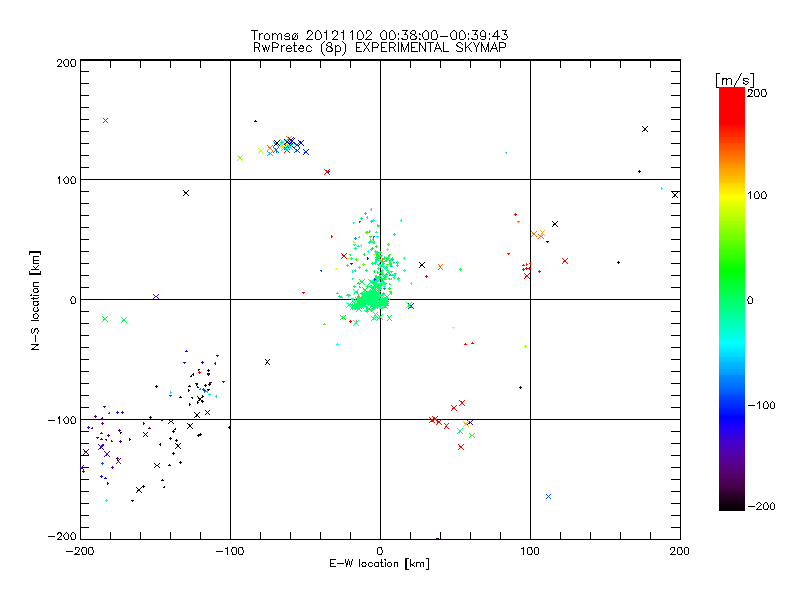Click the 'E-W location [km]' axis label
Image resolution: width=800 pixels, height=600 pixels.
(x=379, y=564)
